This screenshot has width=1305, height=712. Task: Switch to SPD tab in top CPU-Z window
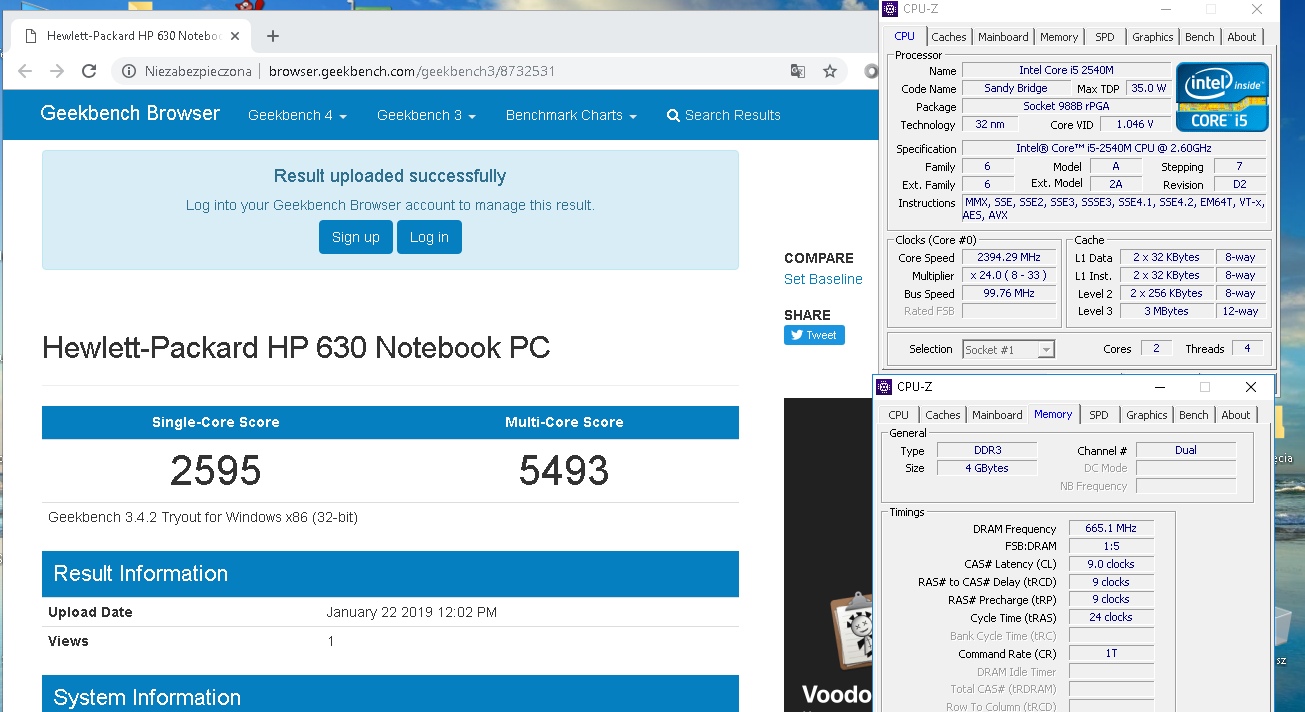pos(1105,37)
